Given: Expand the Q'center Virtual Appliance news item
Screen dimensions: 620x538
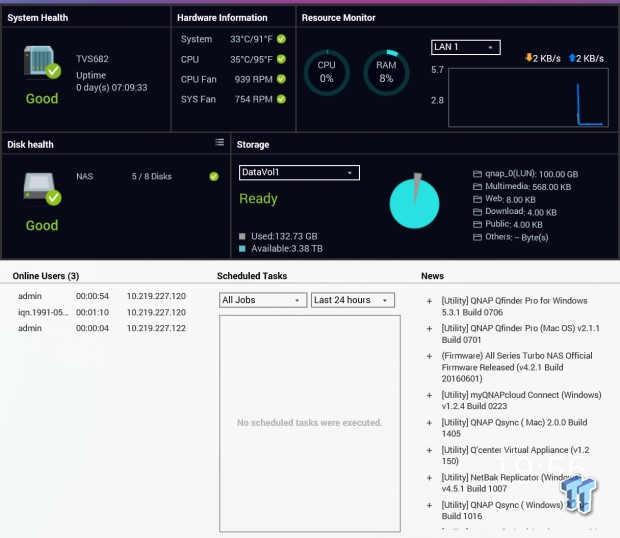Looking at the screenshot, I should 429,451.
